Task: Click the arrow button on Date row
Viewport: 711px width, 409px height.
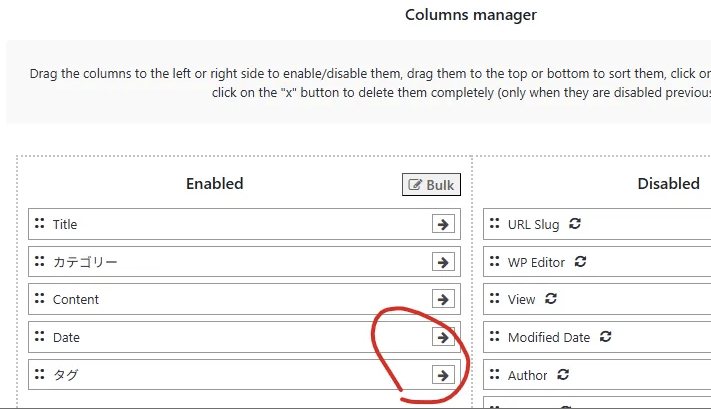Action: point(442,337)
